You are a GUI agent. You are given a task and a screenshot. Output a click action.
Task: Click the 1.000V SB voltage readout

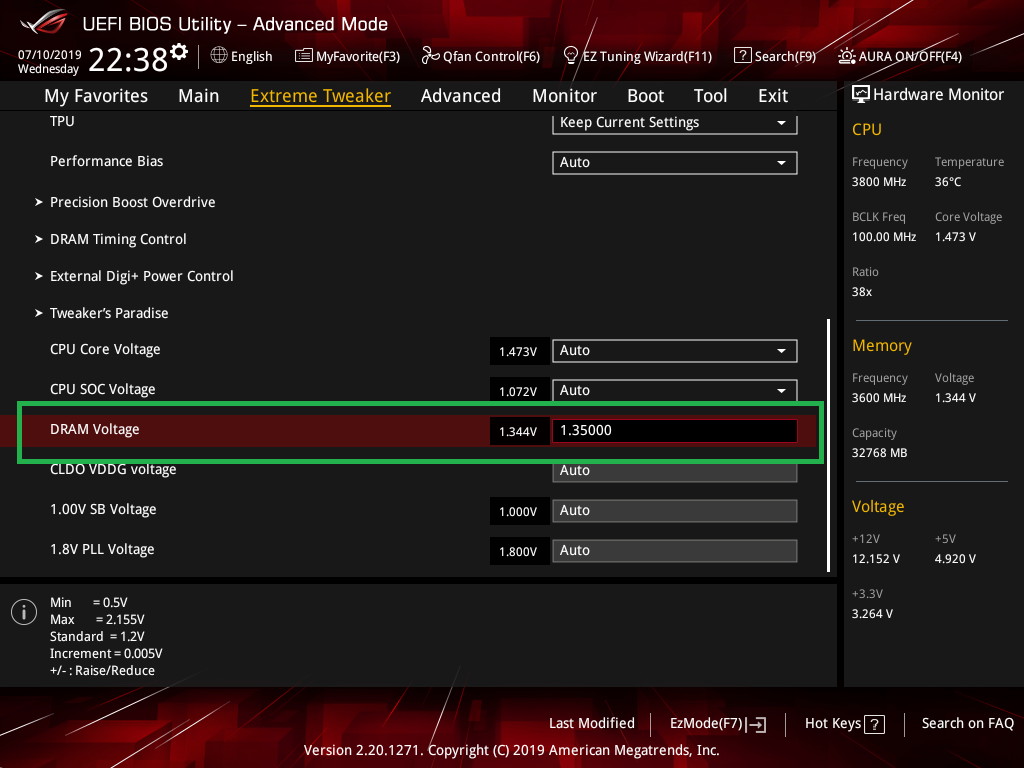[x=519, y=511]
